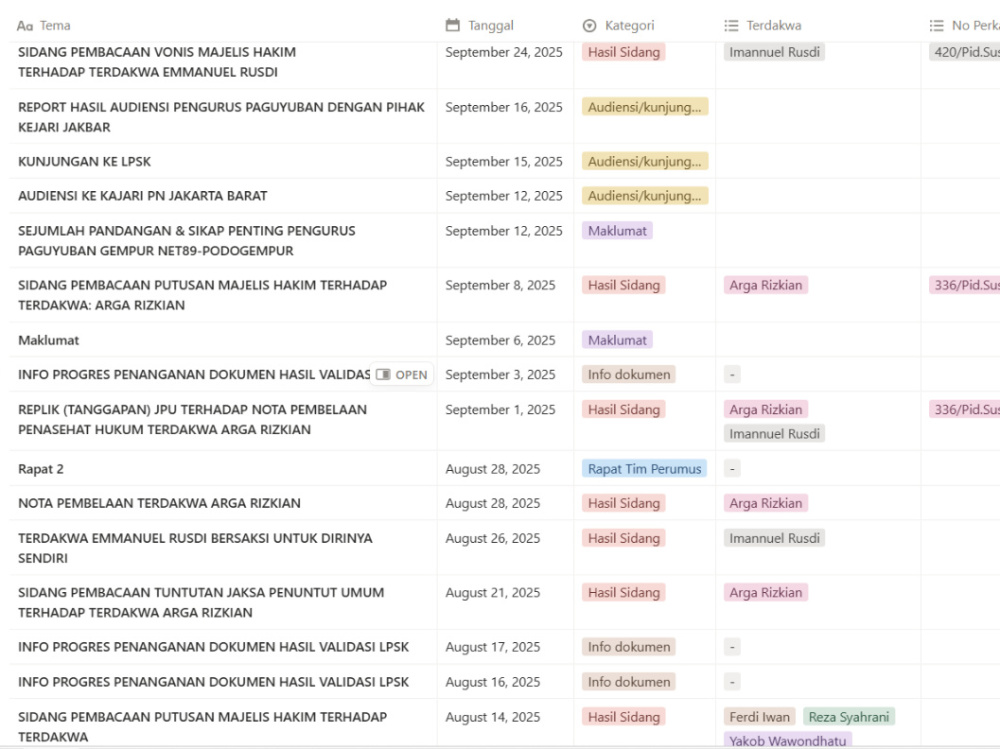Click the date September 15, 2025
The height and width of the screenshot is (749, 1000).
504,161
